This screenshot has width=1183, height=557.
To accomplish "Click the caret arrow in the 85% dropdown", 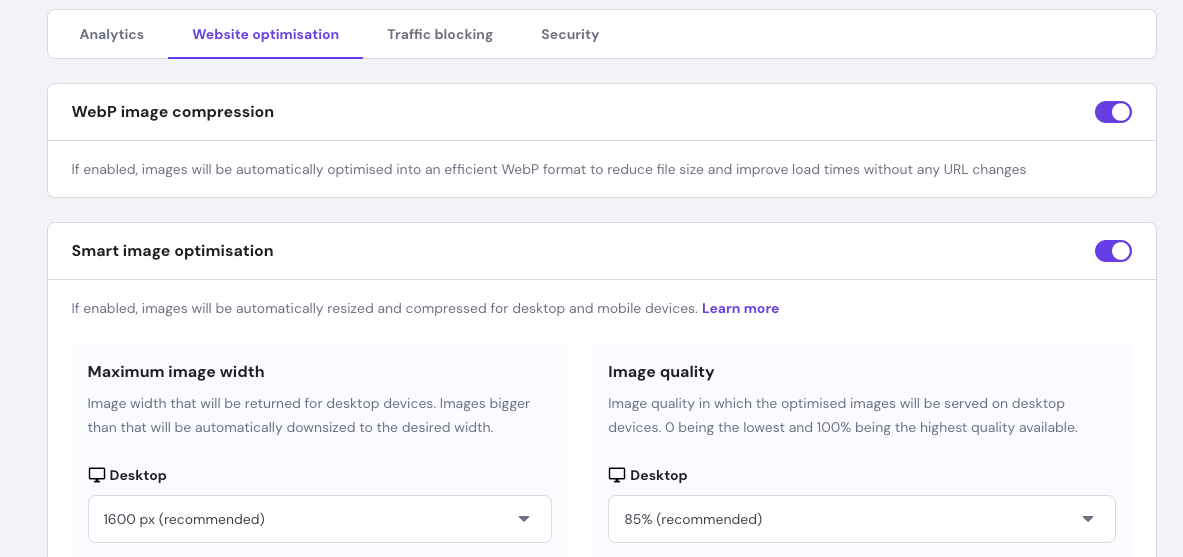I will tap(1088, 519).
